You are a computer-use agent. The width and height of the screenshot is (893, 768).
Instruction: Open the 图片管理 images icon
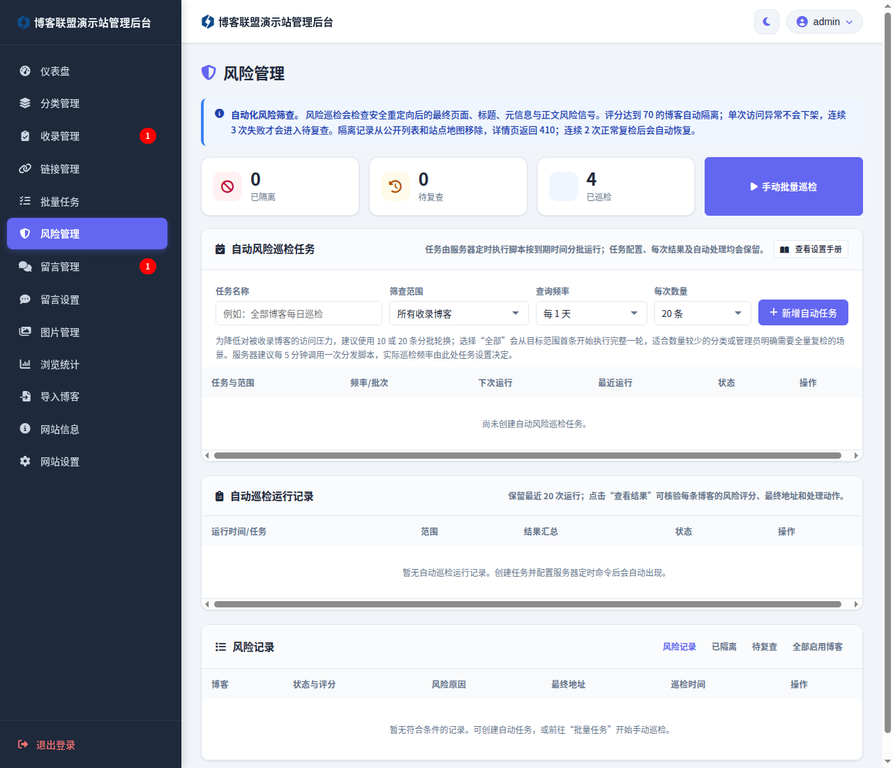pyautogui.click(x=24, y=332)
